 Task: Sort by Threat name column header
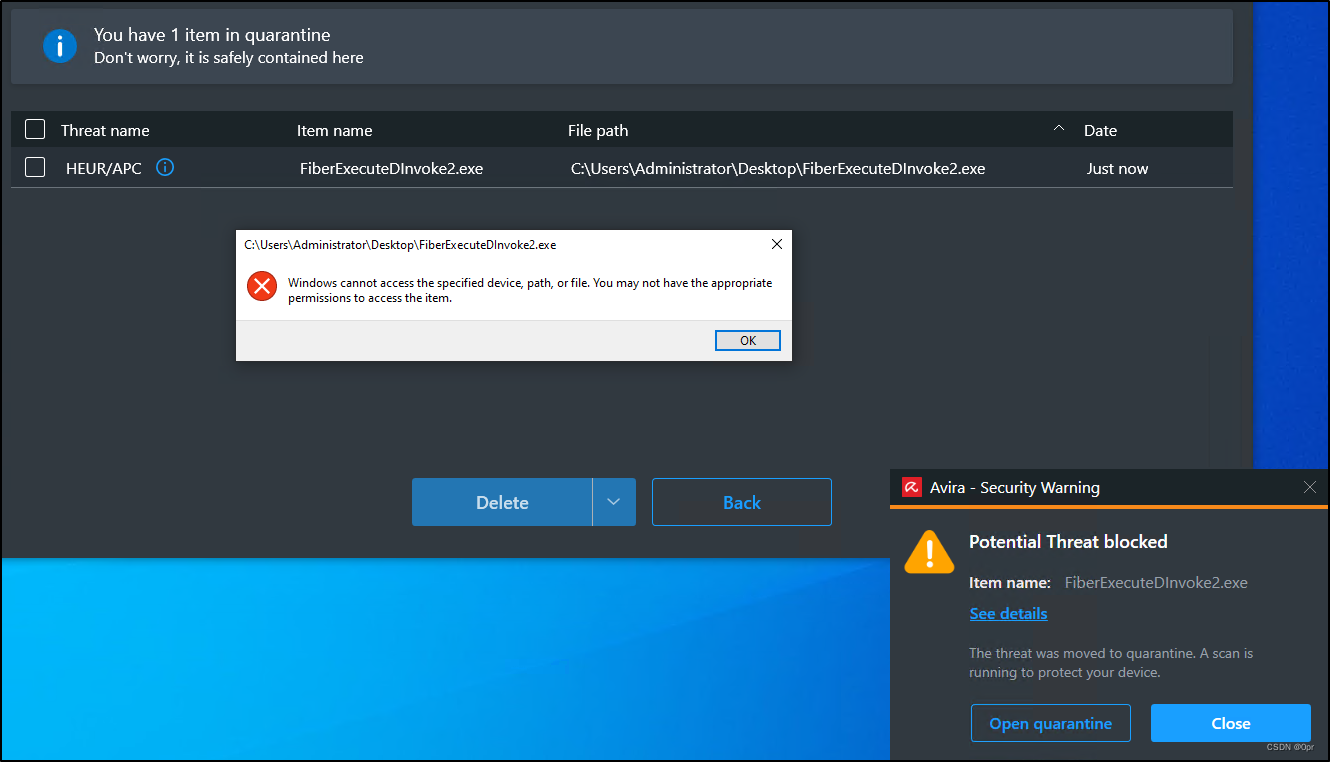pos(105,130)
